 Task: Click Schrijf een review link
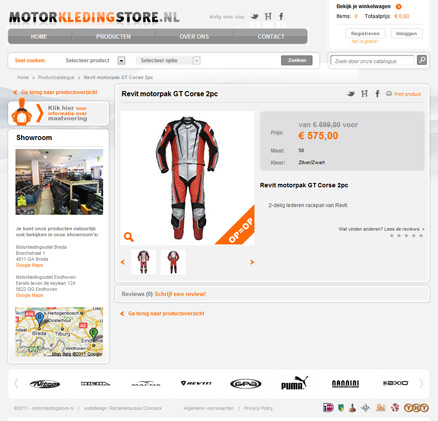[180, 294]
